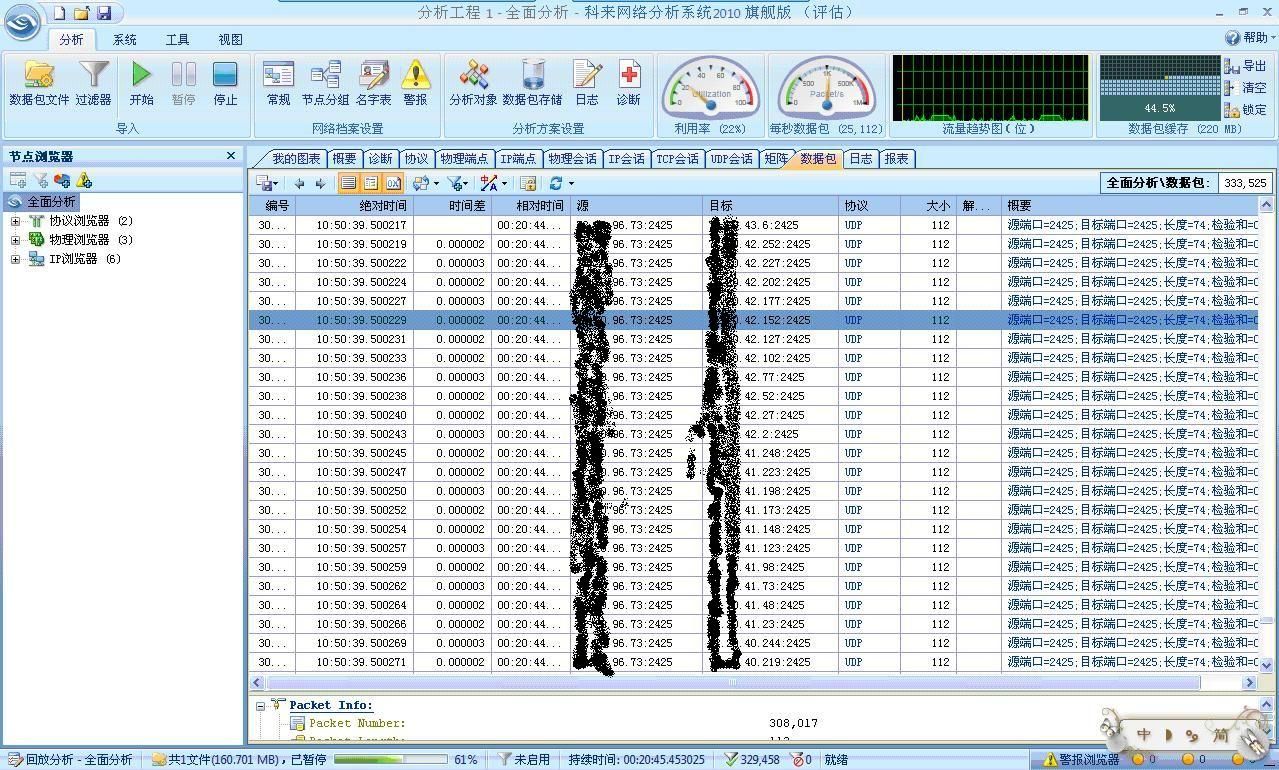Toggle the hex view pane button
The height and width of the screenshot is (770, 1279).
(393, 183)
